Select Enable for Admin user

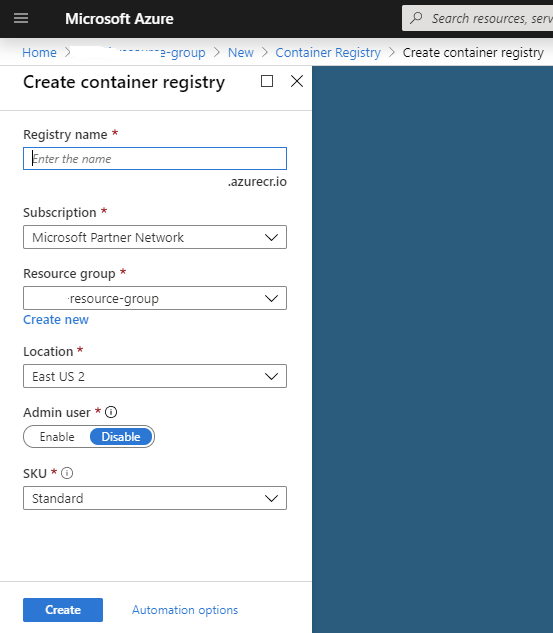click(57, 437)
